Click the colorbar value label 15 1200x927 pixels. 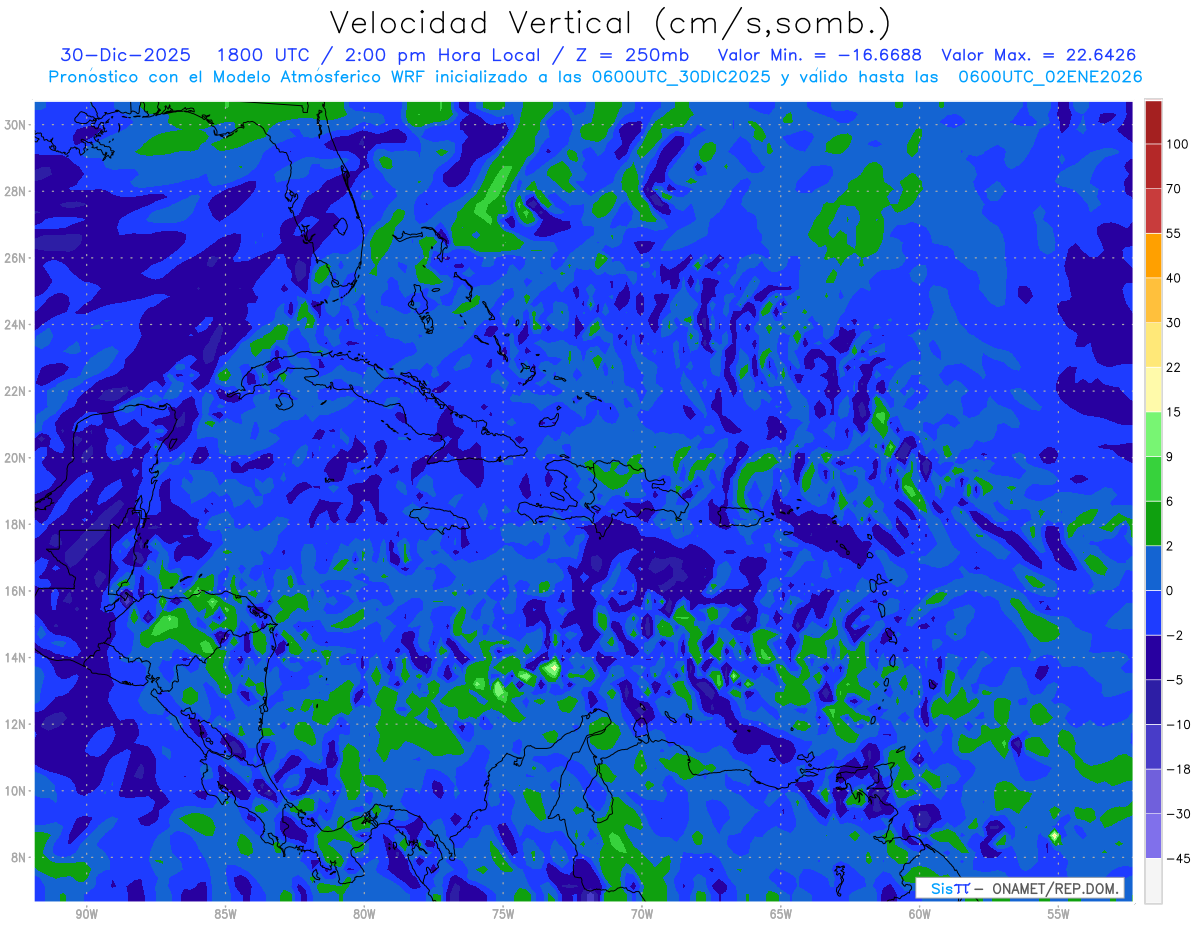(x=1174, y=412)
